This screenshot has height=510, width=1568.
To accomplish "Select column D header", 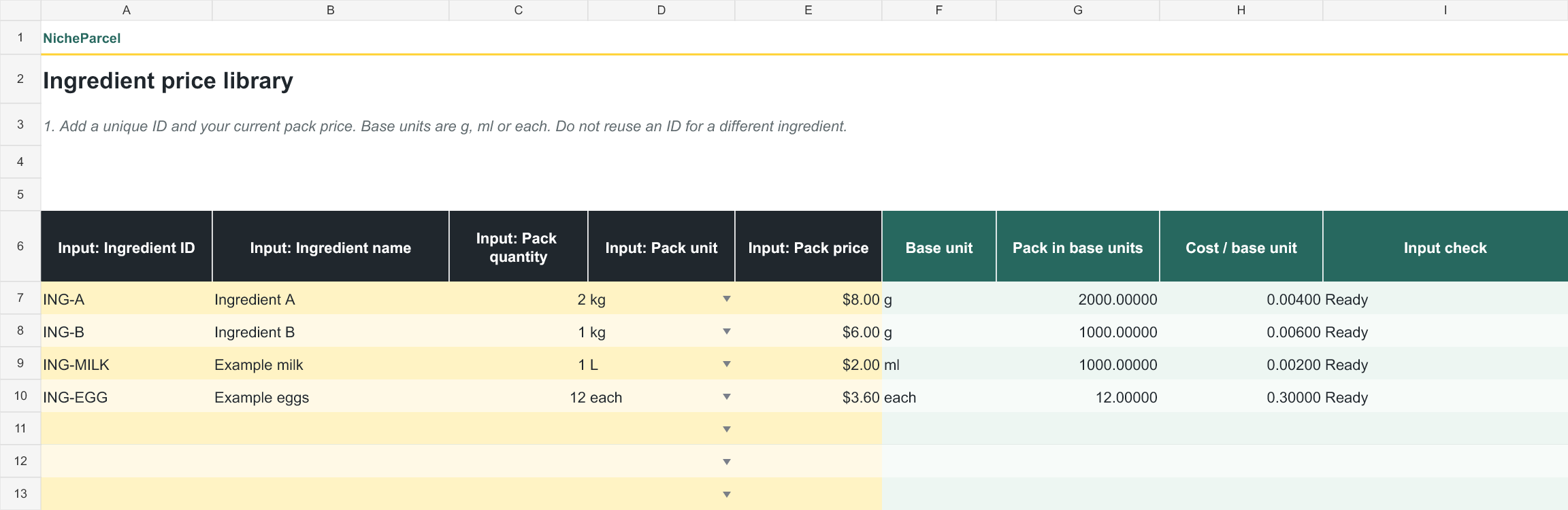I will [x=661, y=10].
